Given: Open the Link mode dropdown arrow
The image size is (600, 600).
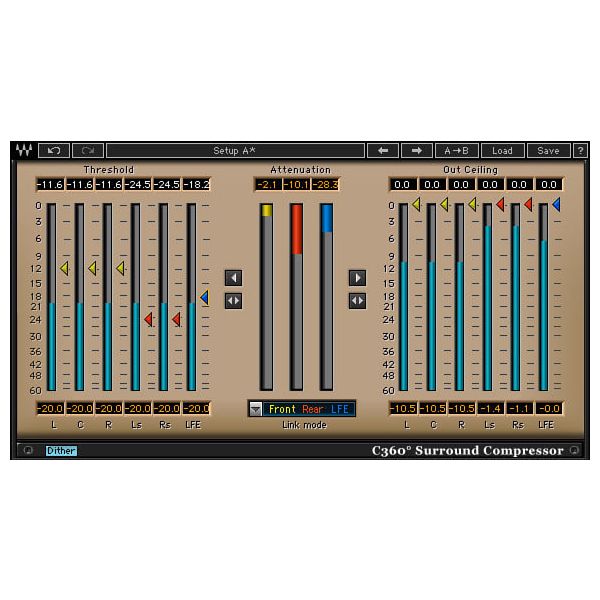Looking at the screenshot, I should [256, 409].
